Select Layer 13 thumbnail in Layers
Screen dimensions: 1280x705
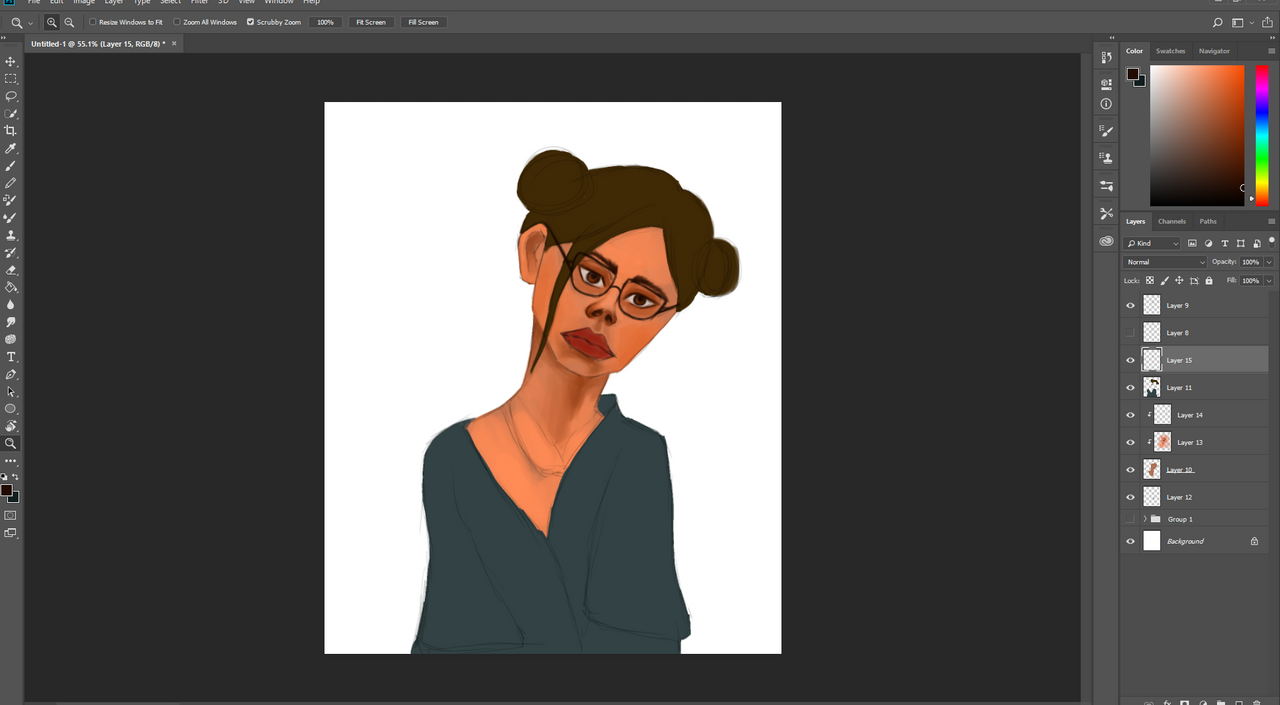(x=1163, y=442)
